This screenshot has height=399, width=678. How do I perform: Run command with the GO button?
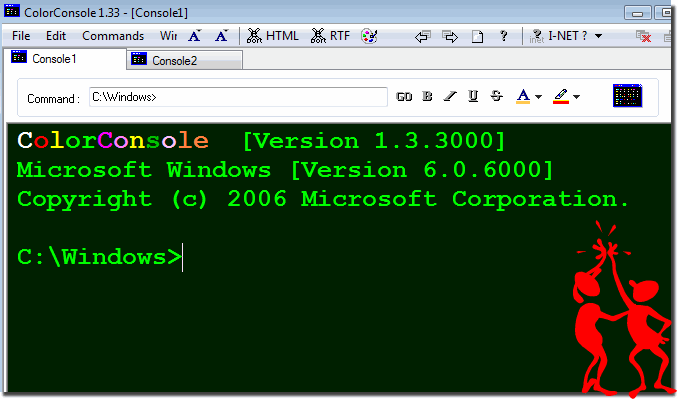coord(404,97)
